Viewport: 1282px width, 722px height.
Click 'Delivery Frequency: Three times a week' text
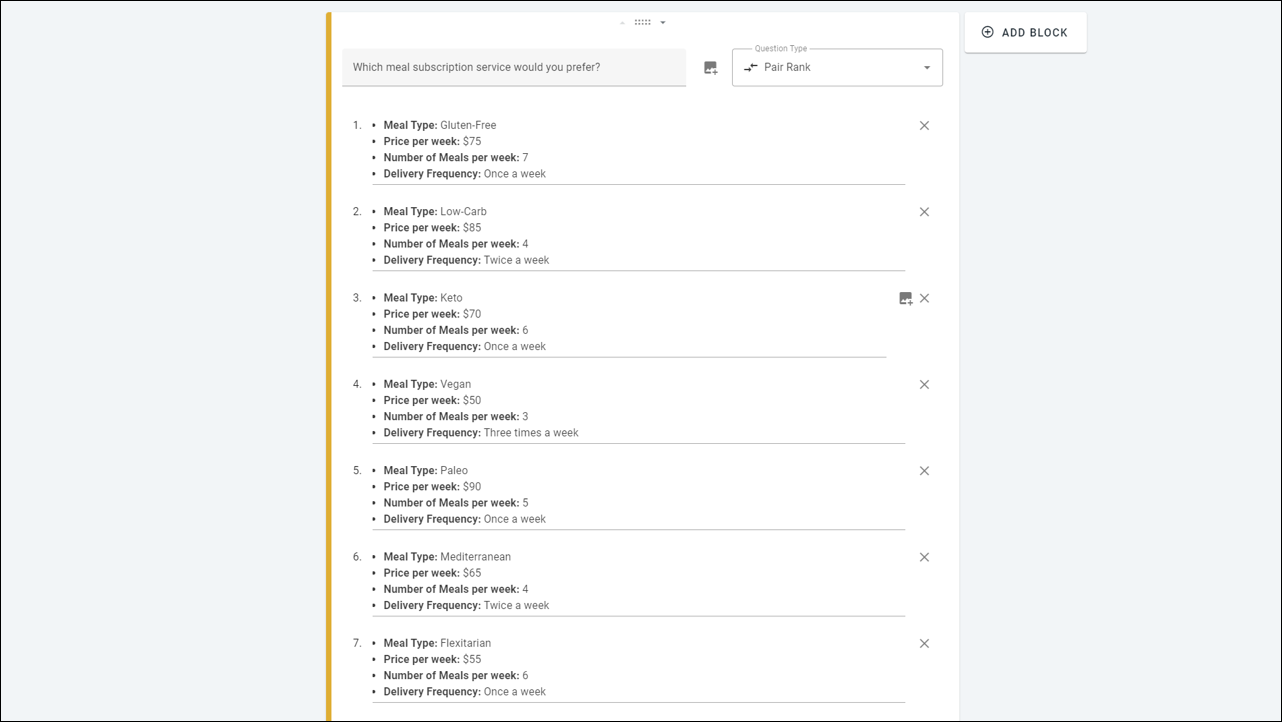[481, 433]
